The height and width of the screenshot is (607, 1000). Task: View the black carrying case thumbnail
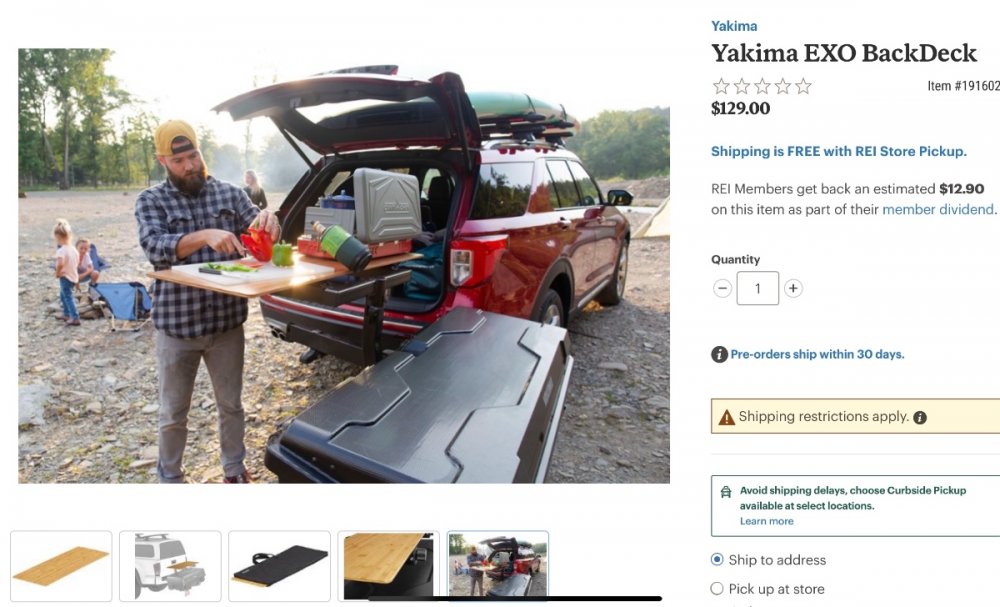[279, 566]
